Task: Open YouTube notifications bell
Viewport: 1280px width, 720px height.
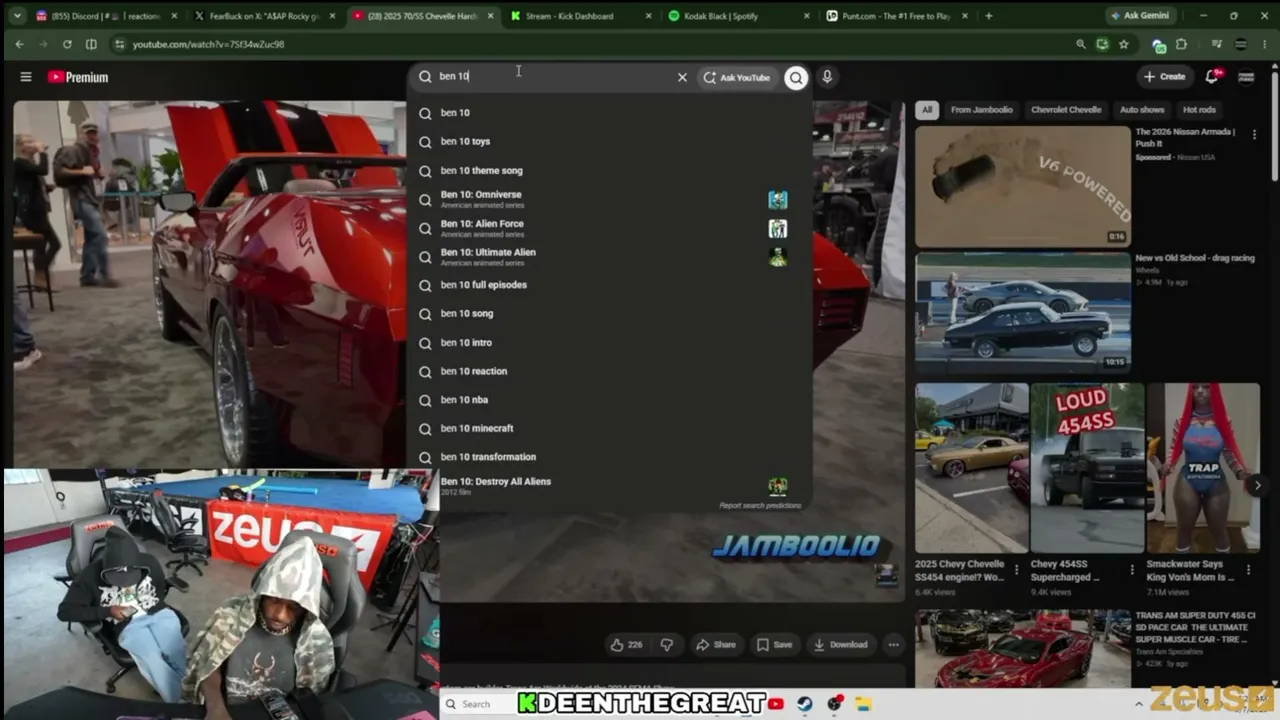Action: click(x=1212, y=77)
